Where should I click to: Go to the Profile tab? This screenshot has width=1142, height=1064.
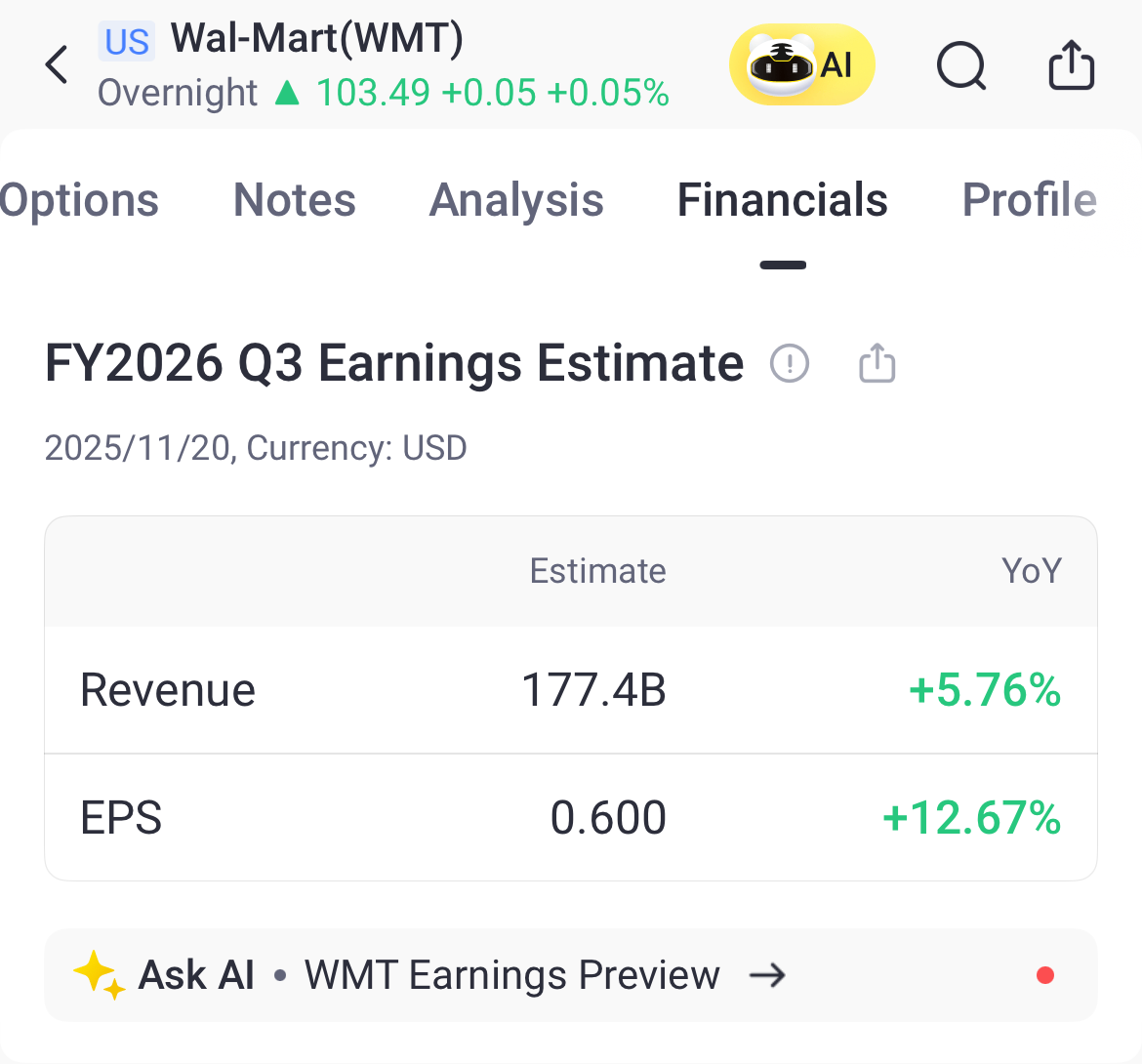coord(1029,201)
